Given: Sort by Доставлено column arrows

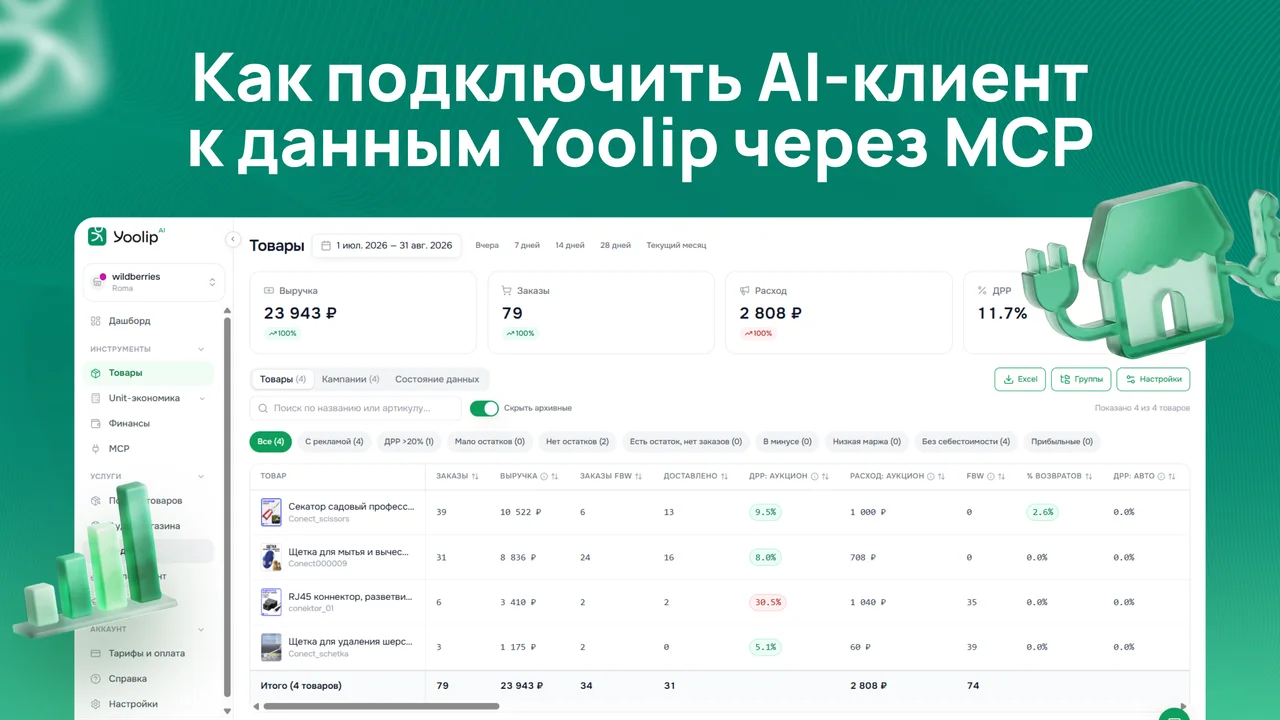Looking at the screenshot, I should click(x=724, y=476).
